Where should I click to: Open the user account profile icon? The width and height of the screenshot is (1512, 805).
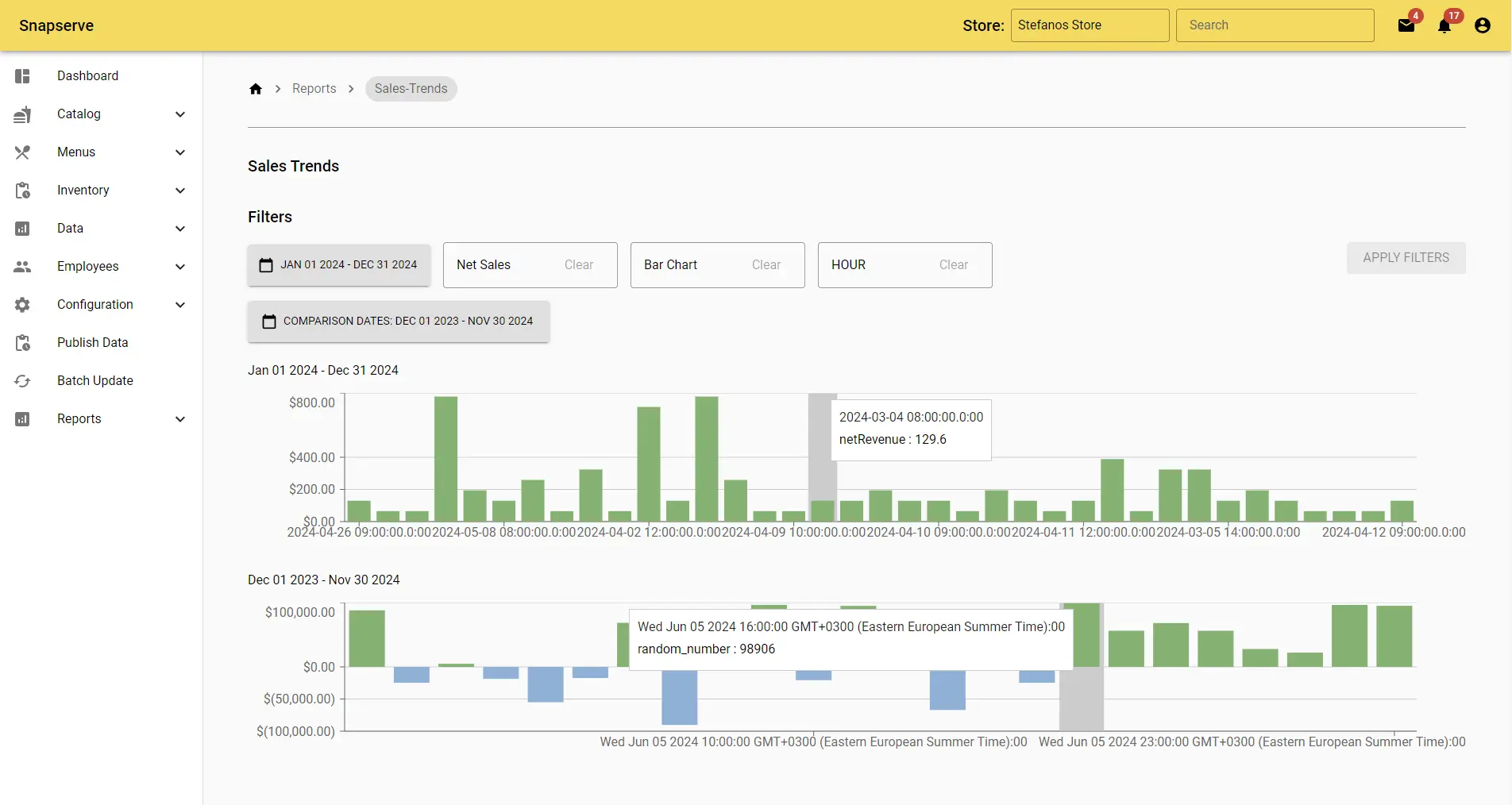tap(1483, 25)
